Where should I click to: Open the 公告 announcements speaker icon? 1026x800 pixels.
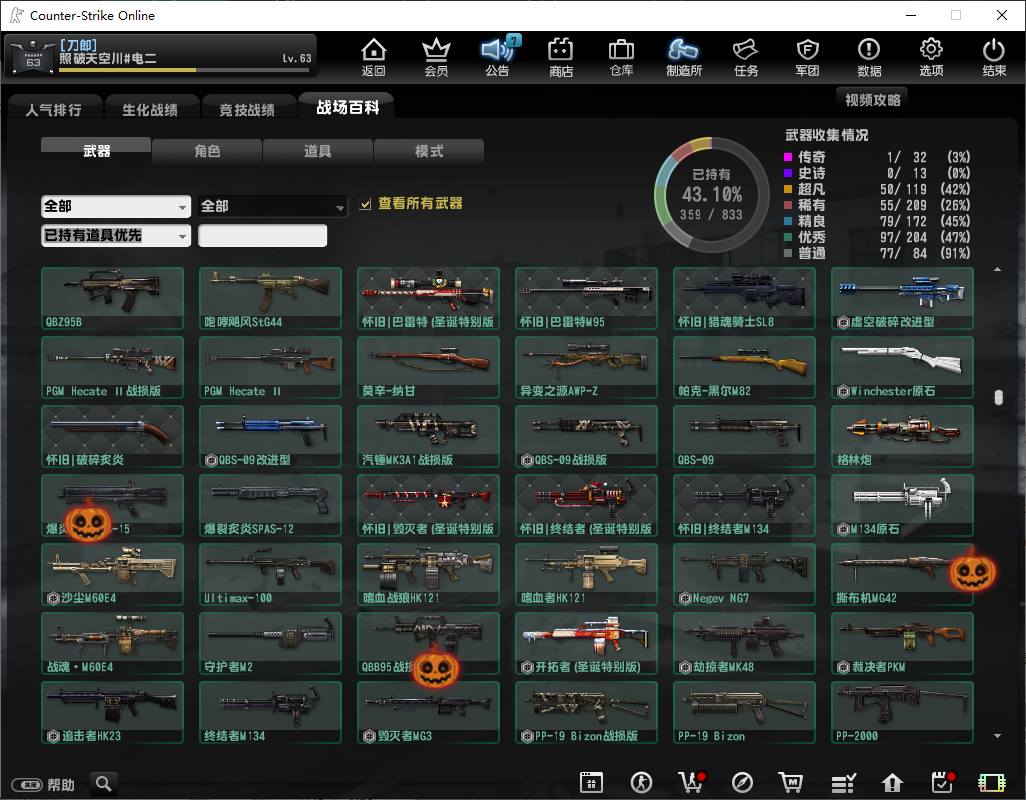point(498,57)
